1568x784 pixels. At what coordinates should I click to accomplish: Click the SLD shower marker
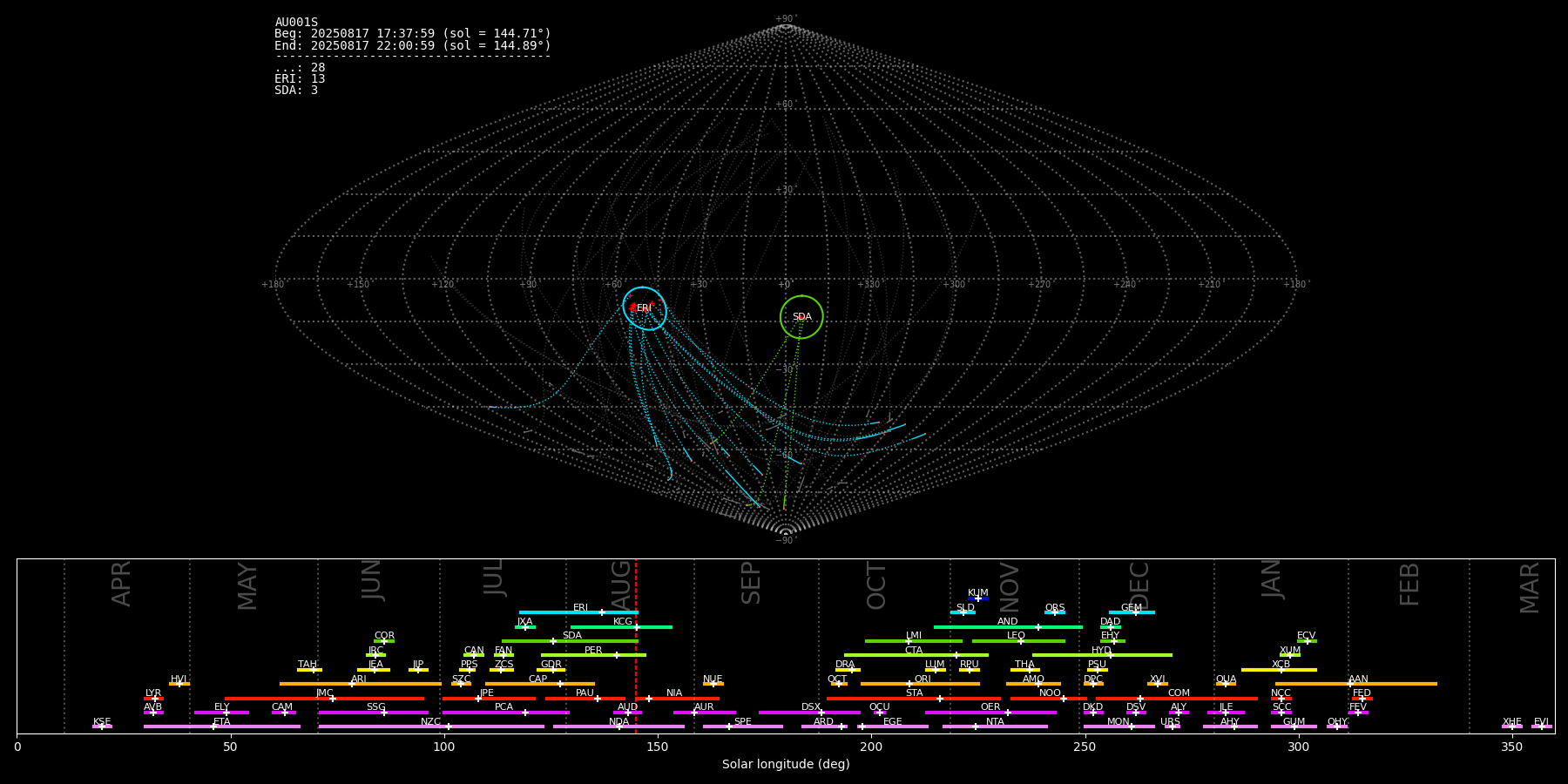click(x=963, y=612)
